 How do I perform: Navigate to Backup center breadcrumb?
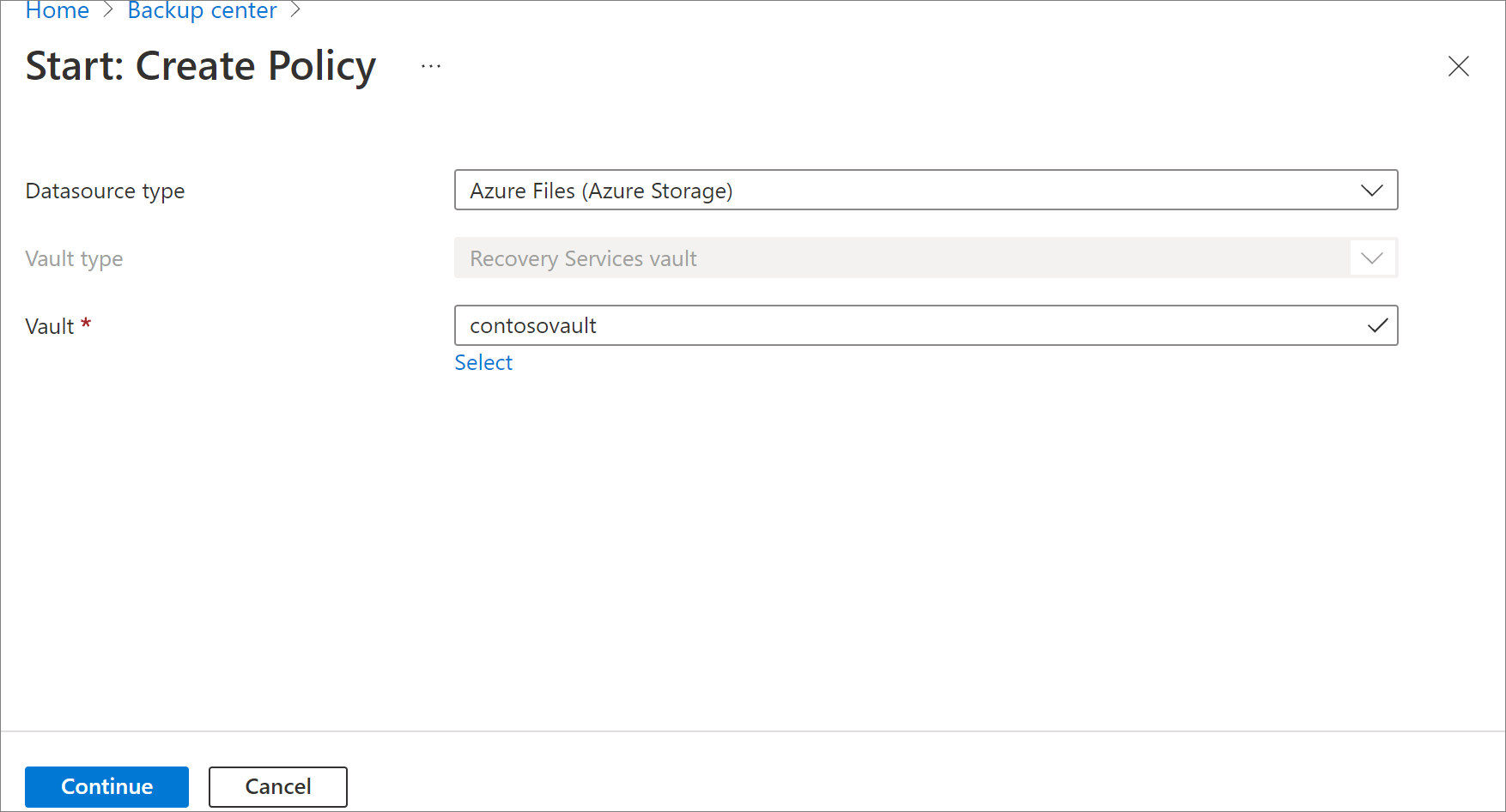coord(202,10)
